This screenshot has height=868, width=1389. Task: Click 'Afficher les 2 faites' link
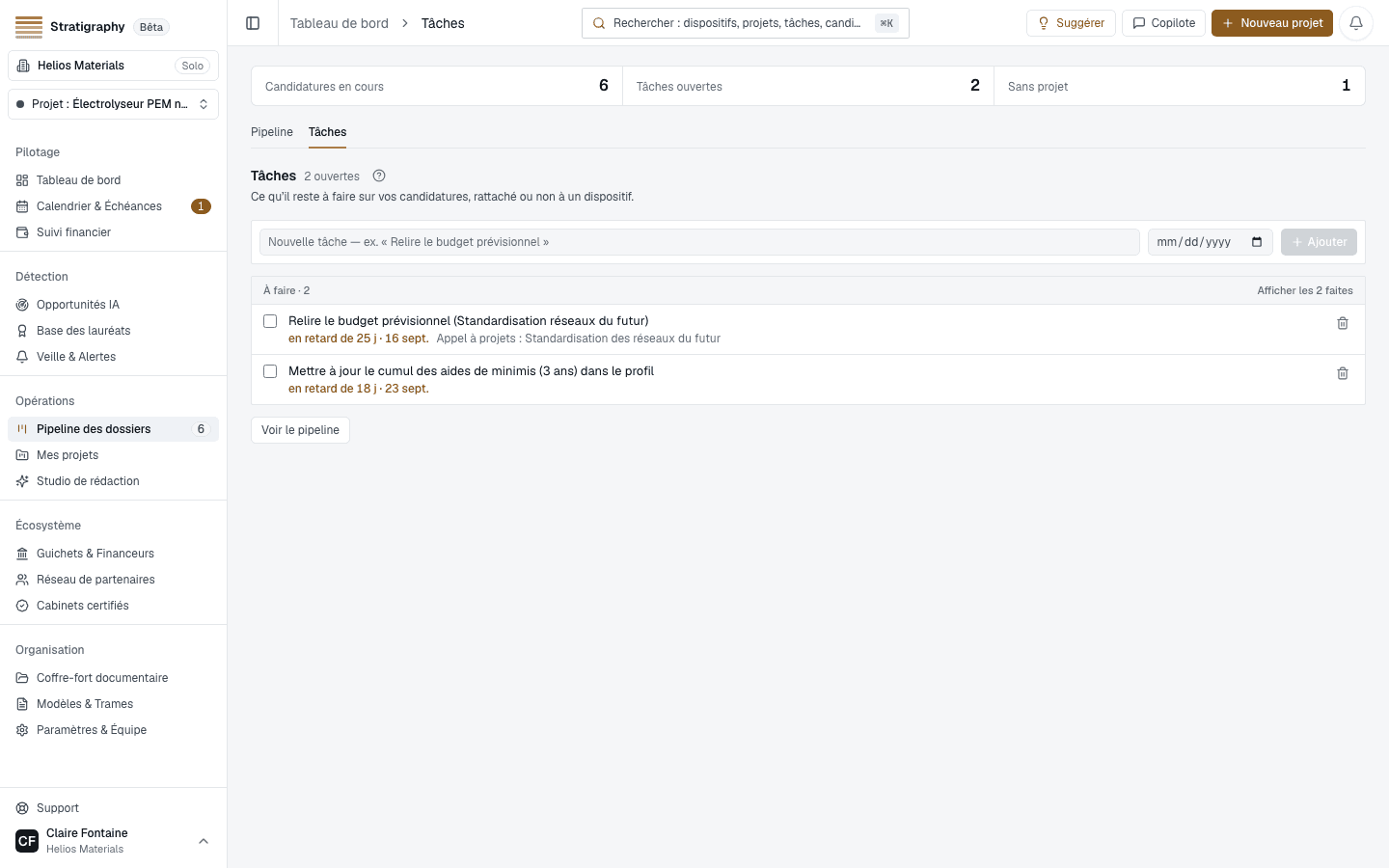pos(1305,290)
